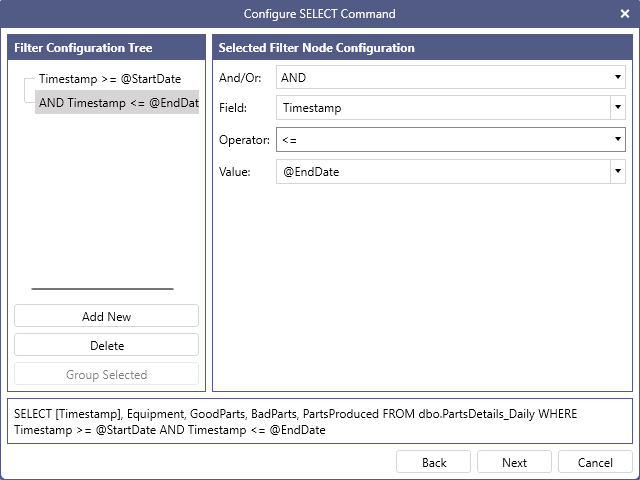640x480 pixels.
Task: Click the horizontal scrollbar under filter tree
Action: 102,289
